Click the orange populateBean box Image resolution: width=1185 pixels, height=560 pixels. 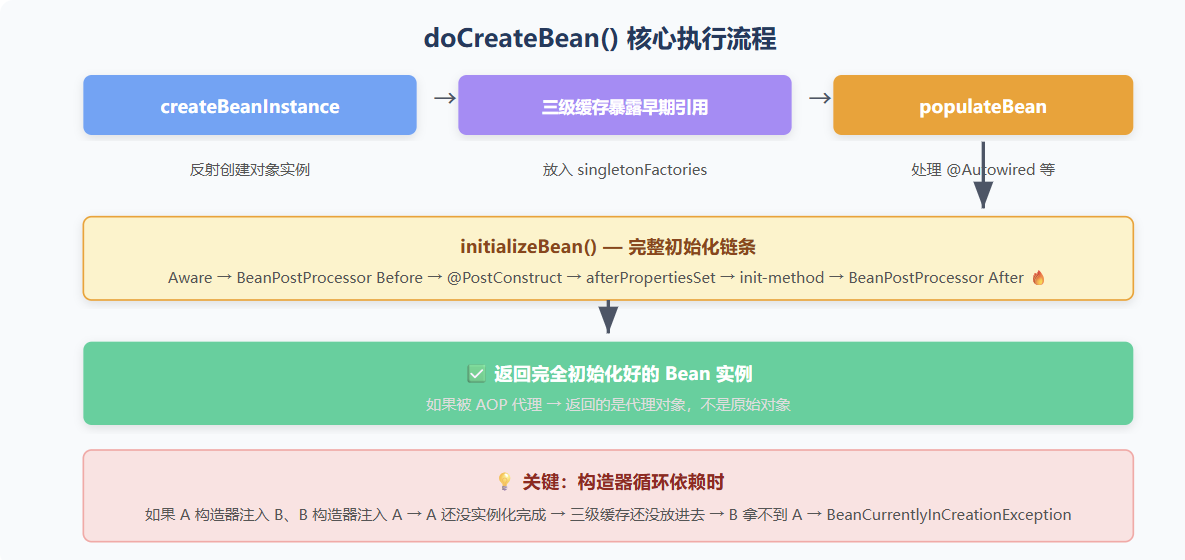[982, 105]
